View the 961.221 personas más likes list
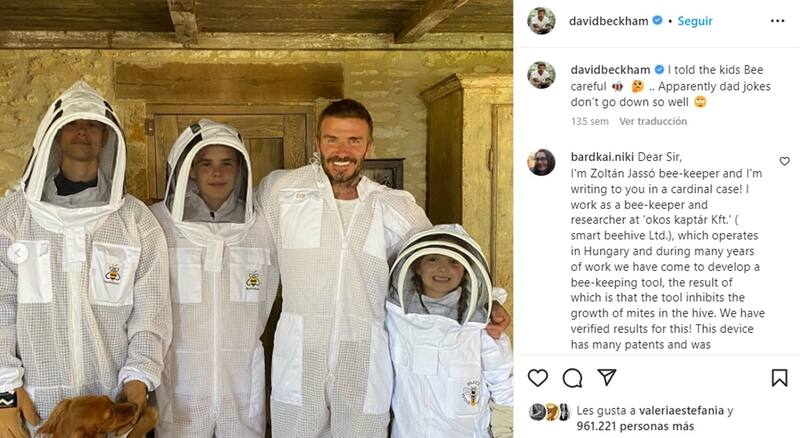This screenshot has width=800, height=438. click(635, 426)
